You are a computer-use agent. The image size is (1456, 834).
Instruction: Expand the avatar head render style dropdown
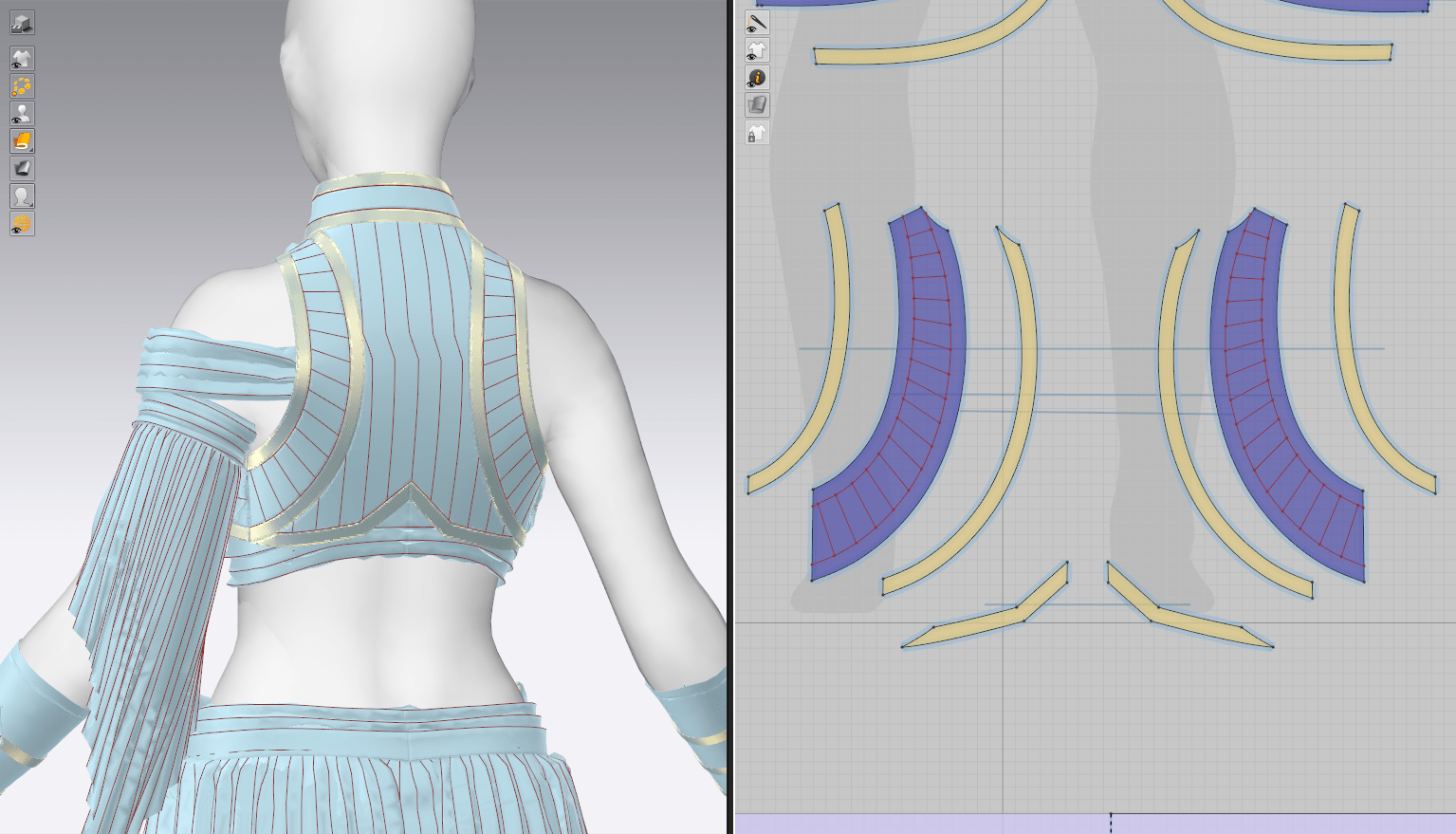coord(22,196)
